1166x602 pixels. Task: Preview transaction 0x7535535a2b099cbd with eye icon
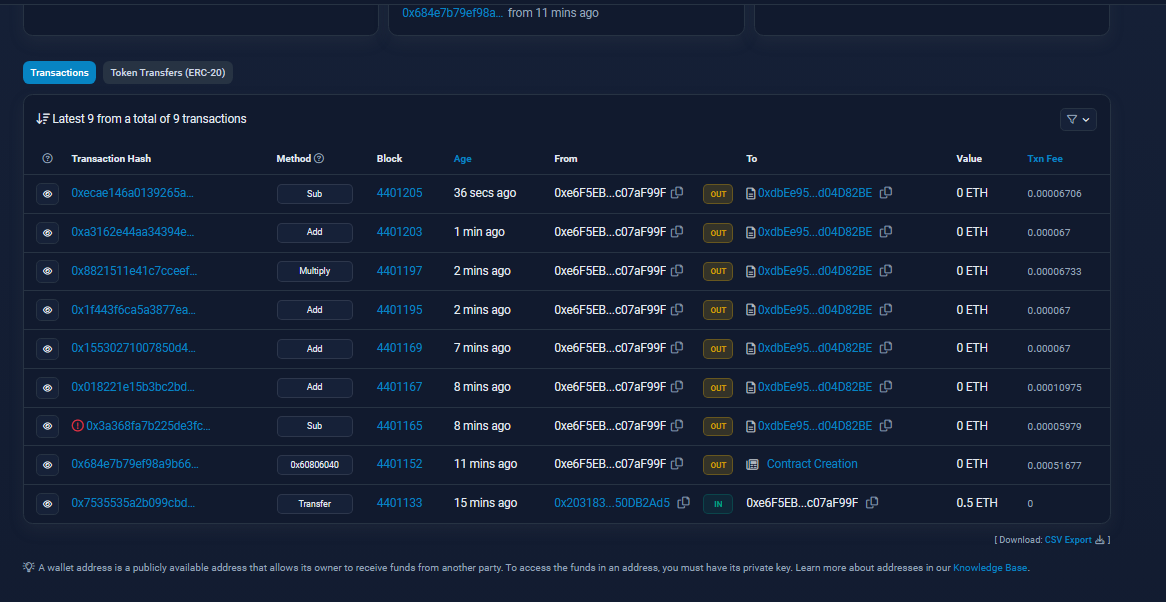tap(48, 503)
